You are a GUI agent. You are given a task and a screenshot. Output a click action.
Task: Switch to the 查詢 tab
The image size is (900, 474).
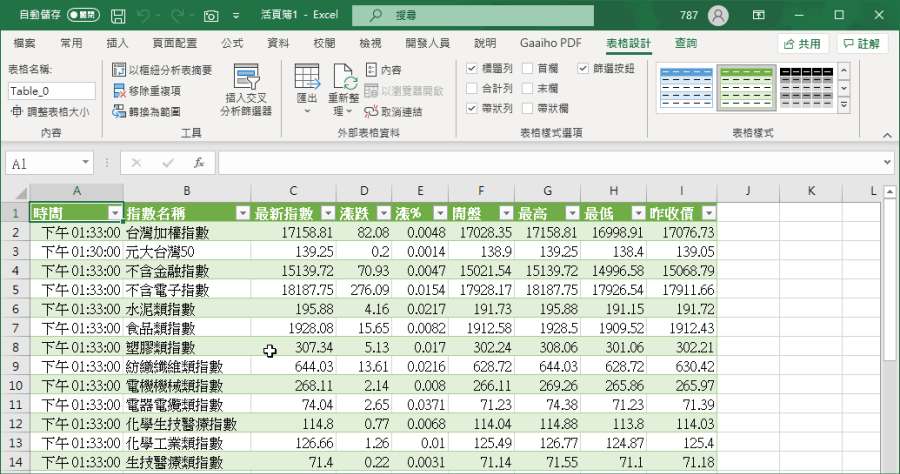point(685,43)
